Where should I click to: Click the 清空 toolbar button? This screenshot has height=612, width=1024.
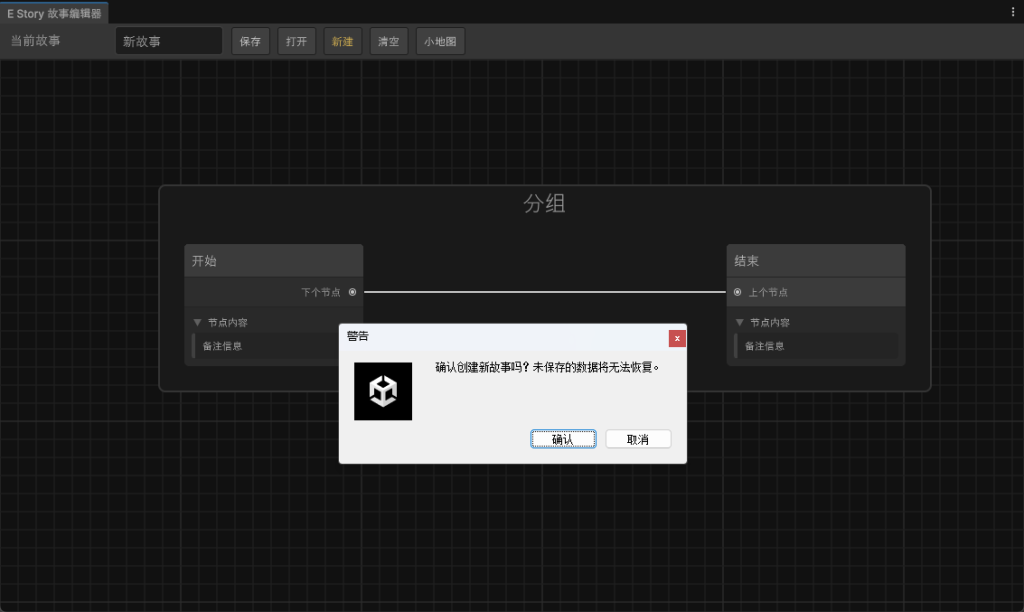click(388, 41)
